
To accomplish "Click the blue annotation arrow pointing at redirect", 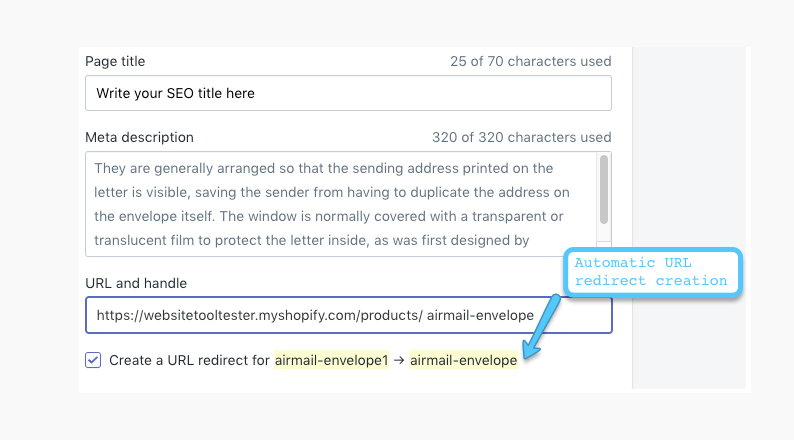I will [542, 327].
